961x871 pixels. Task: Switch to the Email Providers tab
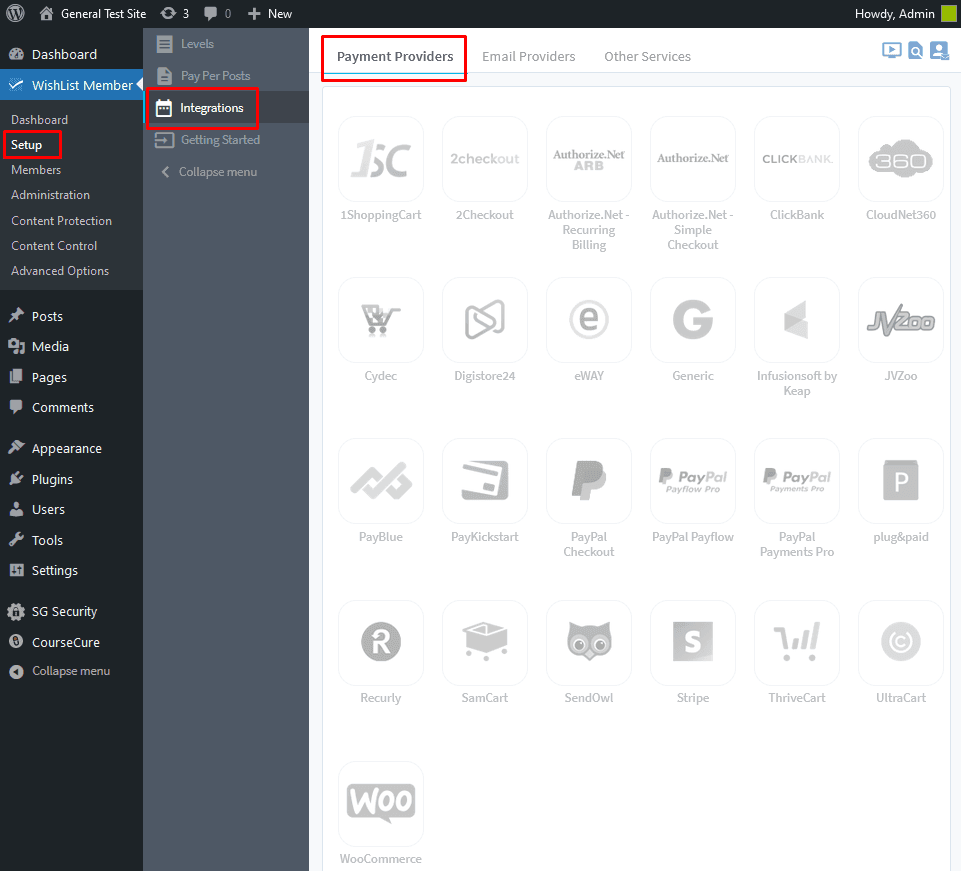pos(528,56)
